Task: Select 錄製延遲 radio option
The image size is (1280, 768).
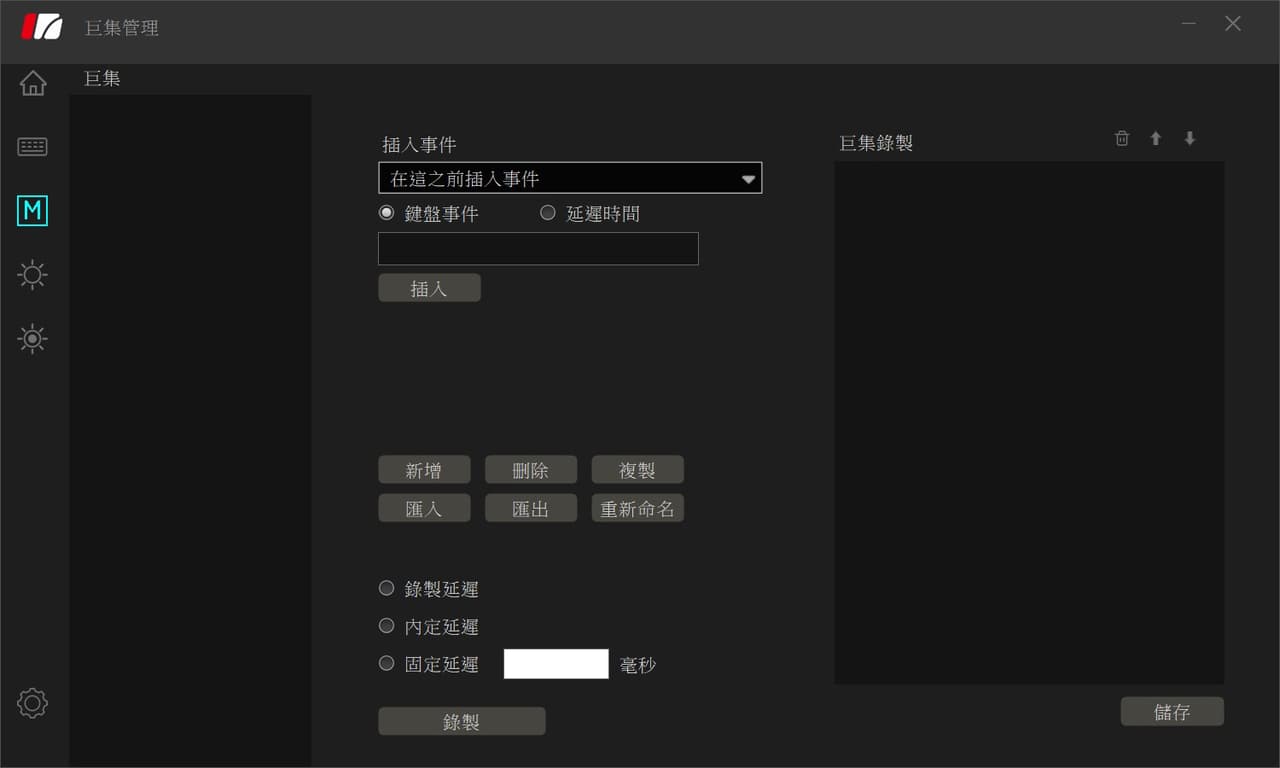Action: click(x=387, y=588)
